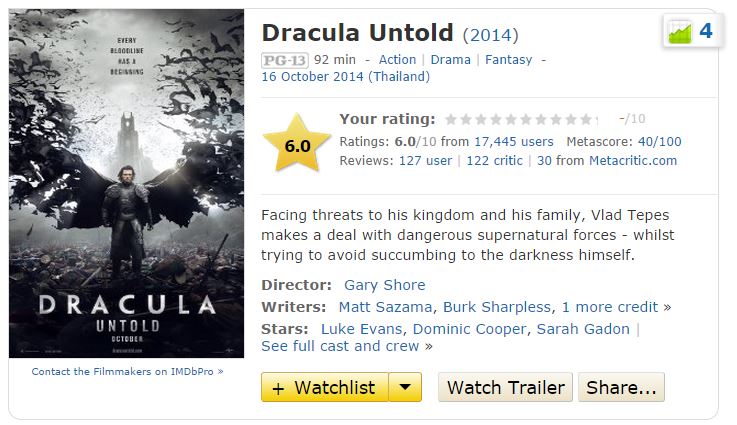Open the Share... button
The image size is (737, 425).
point(621,387)
